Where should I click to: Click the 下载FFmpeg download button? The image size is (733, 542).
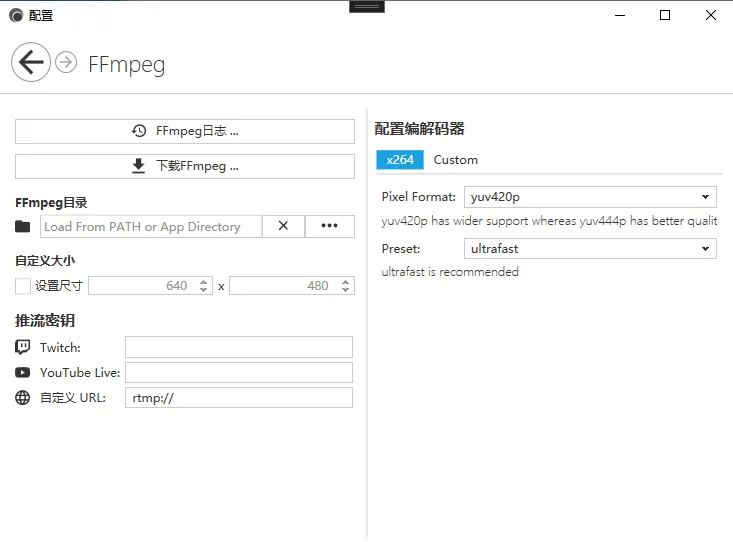pyautogui.click(x=185, y=166)
